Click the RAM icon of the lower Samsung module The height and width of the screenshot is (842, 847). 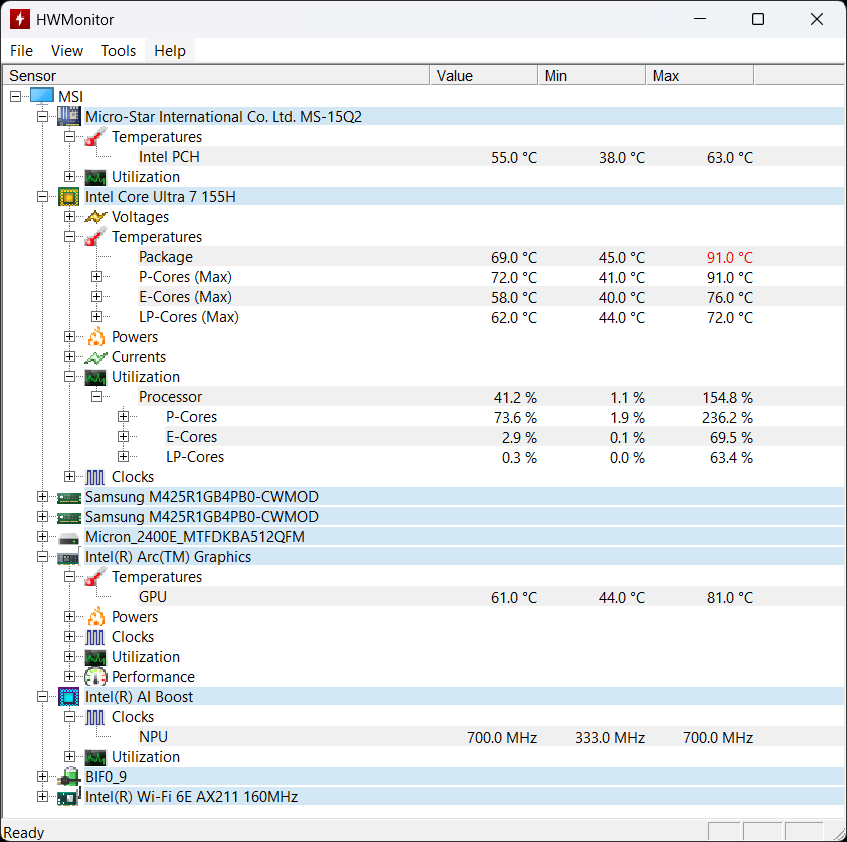click(x=69, y=517)
